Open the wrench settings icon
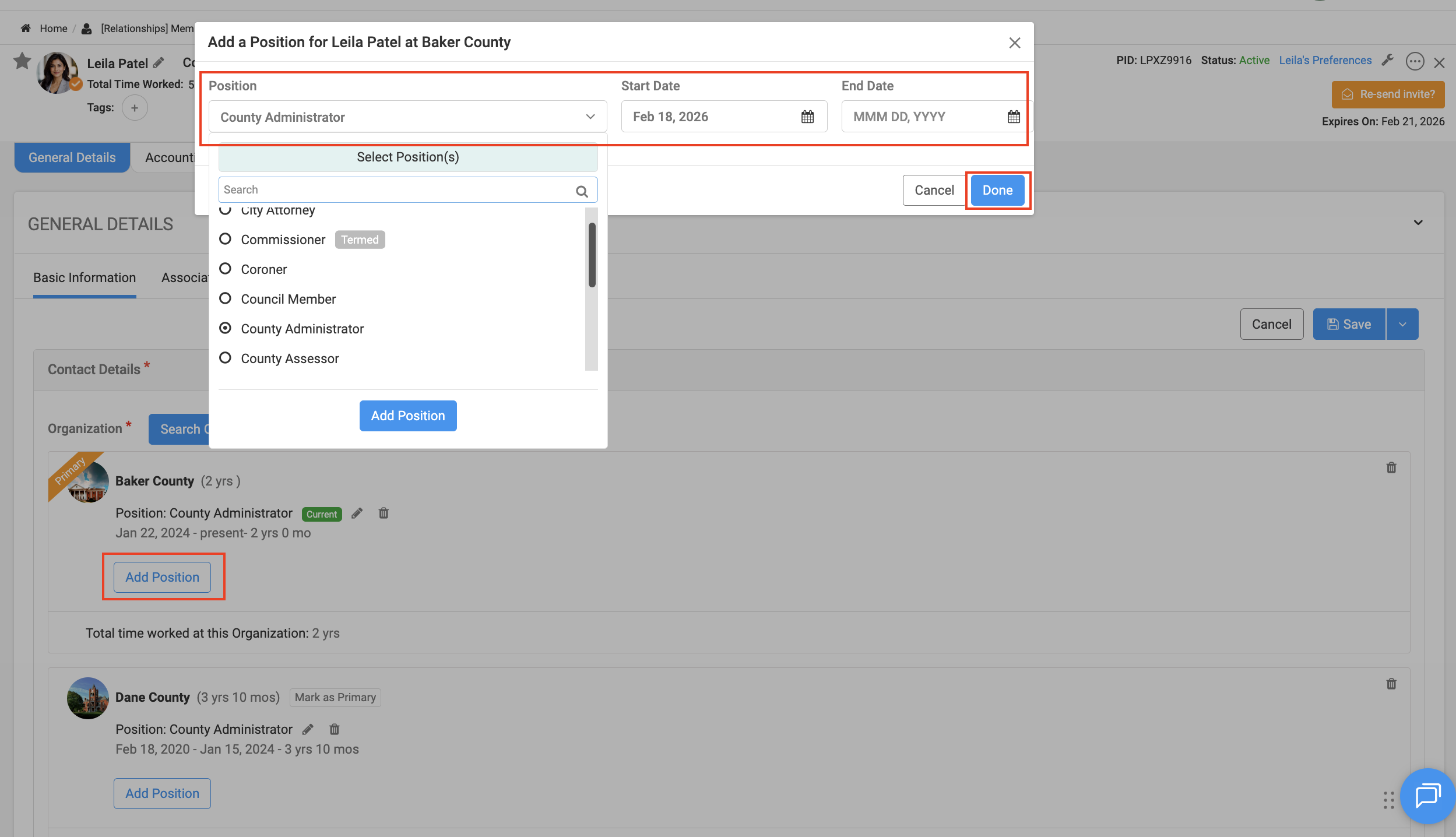Screen dimensions: 1456x837 1388,60
